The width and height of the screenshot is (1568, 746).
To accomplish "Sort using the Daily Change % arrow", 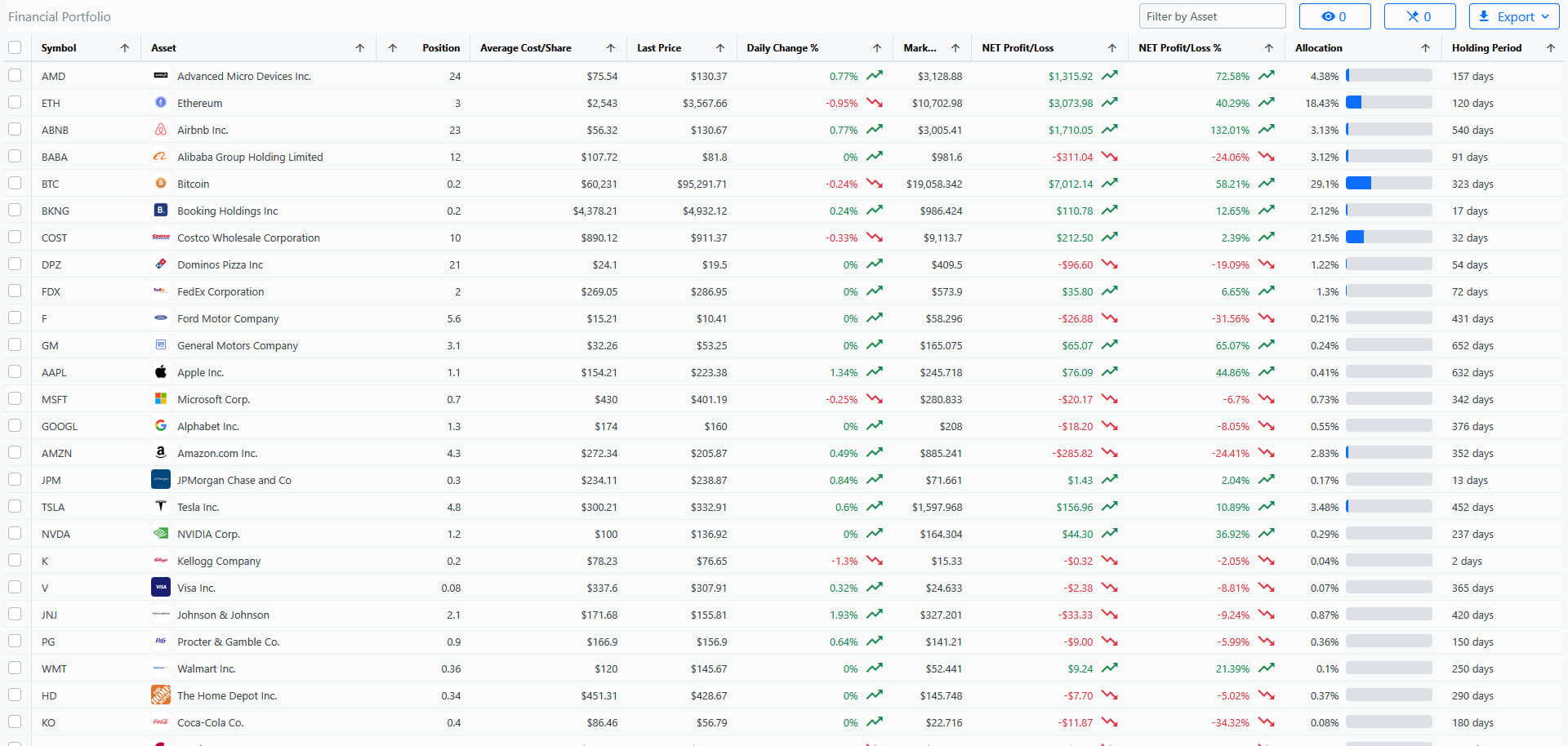I will 877,48.
